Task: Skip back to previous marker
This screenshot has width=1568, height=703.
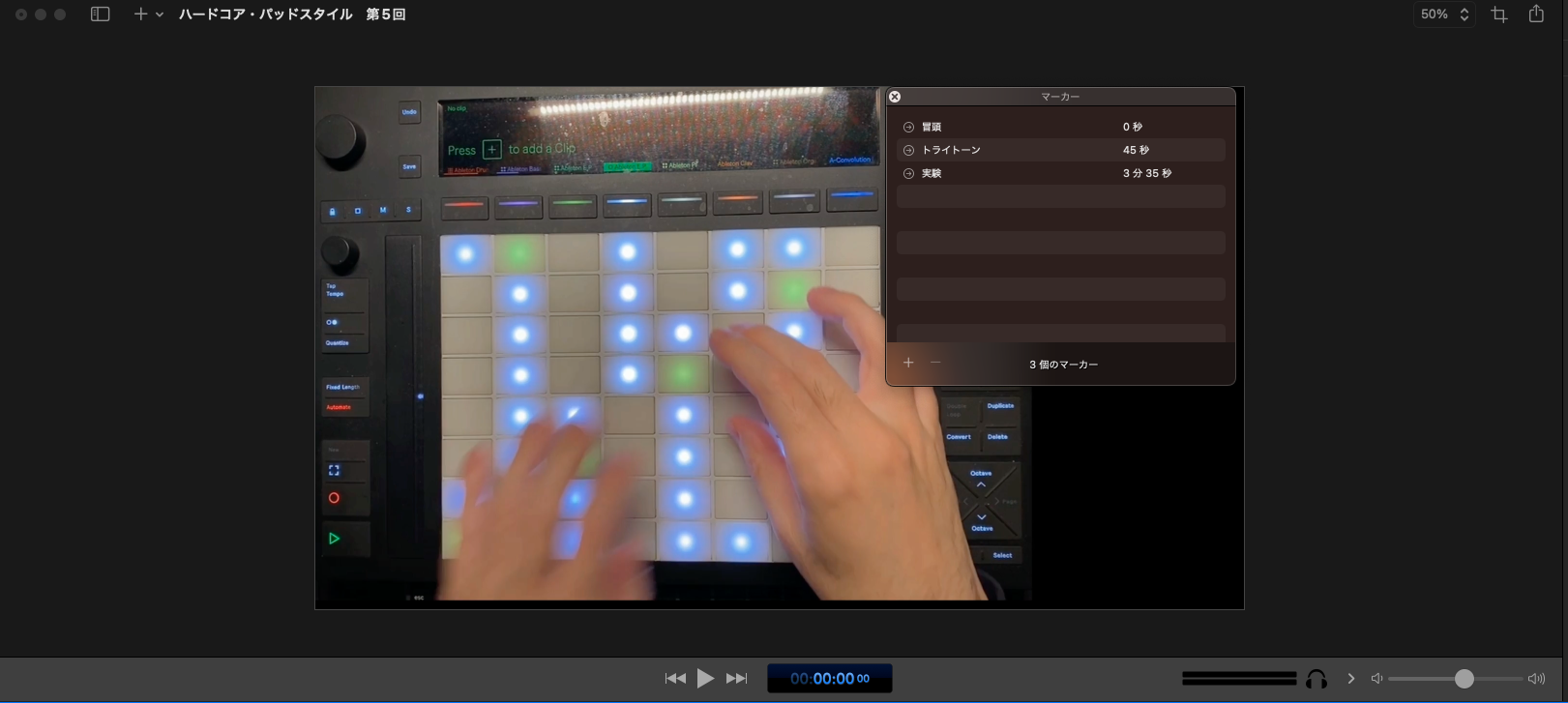Action: tap(675, 679)
